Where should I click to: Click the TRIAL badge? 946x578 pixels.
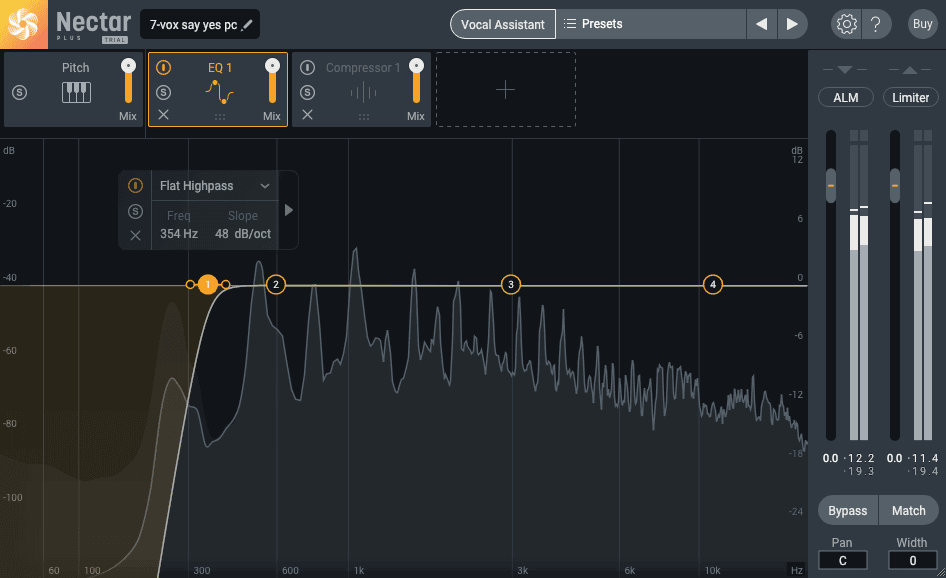click(x=114, y=40)
